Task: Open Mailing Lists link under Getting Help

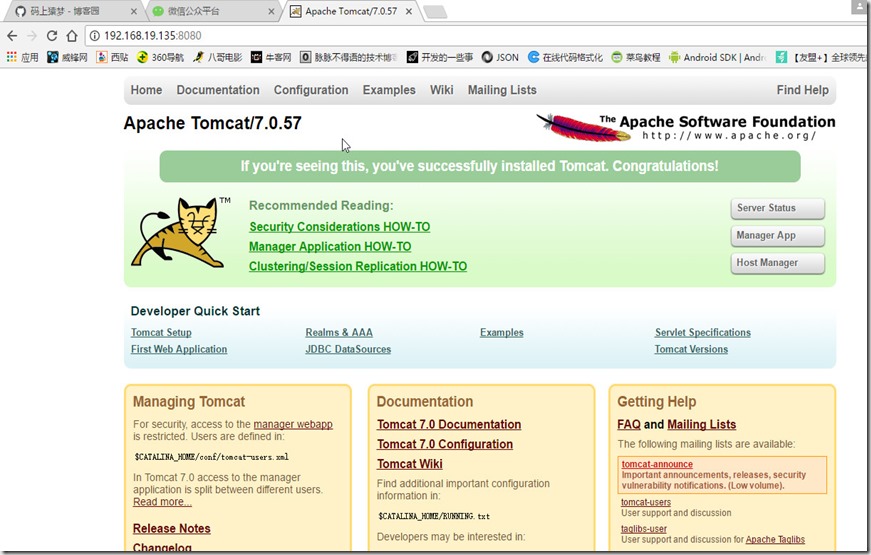Action: (702, 424)
